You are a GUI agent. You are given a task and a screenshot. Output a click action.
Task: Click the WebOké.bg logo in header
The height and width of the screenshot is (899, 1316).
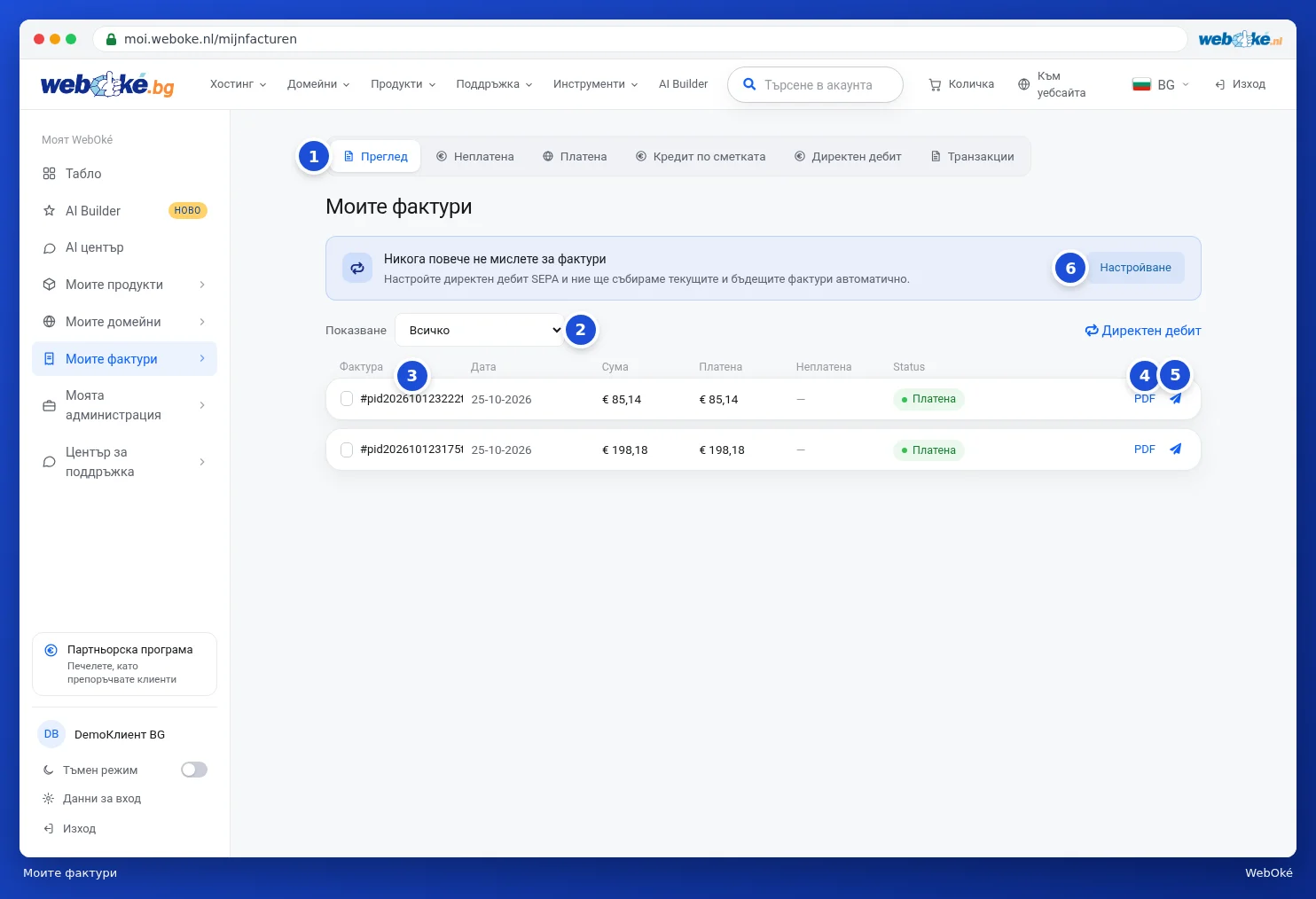(x=107, y=84)
